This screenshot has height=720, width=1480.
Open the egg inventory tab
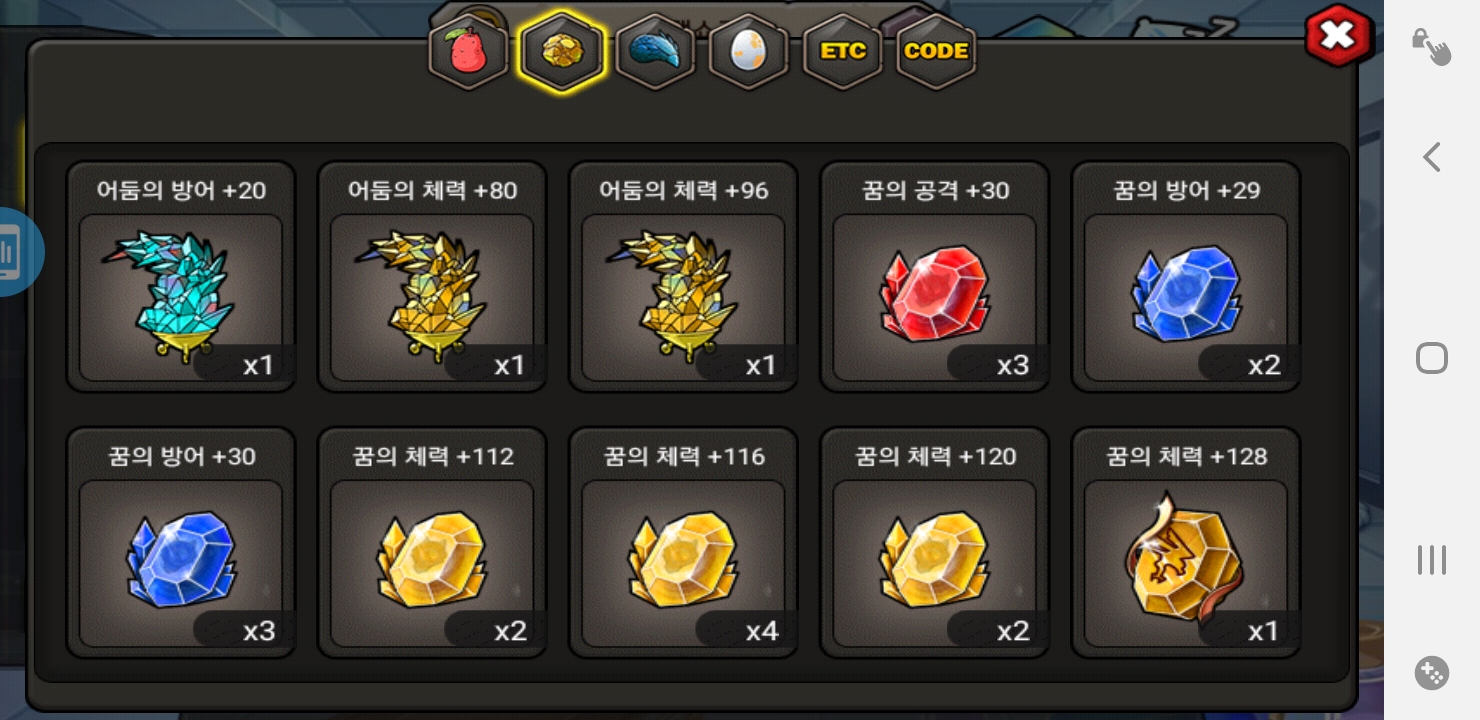pyautogui.click(x=749, y=53)
